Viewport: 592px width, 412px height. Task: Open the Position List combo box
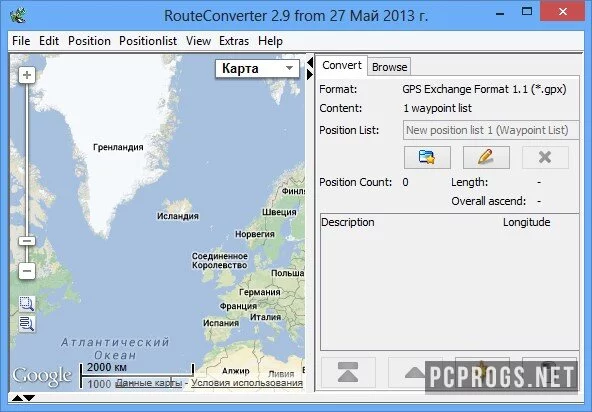[491, 130]
